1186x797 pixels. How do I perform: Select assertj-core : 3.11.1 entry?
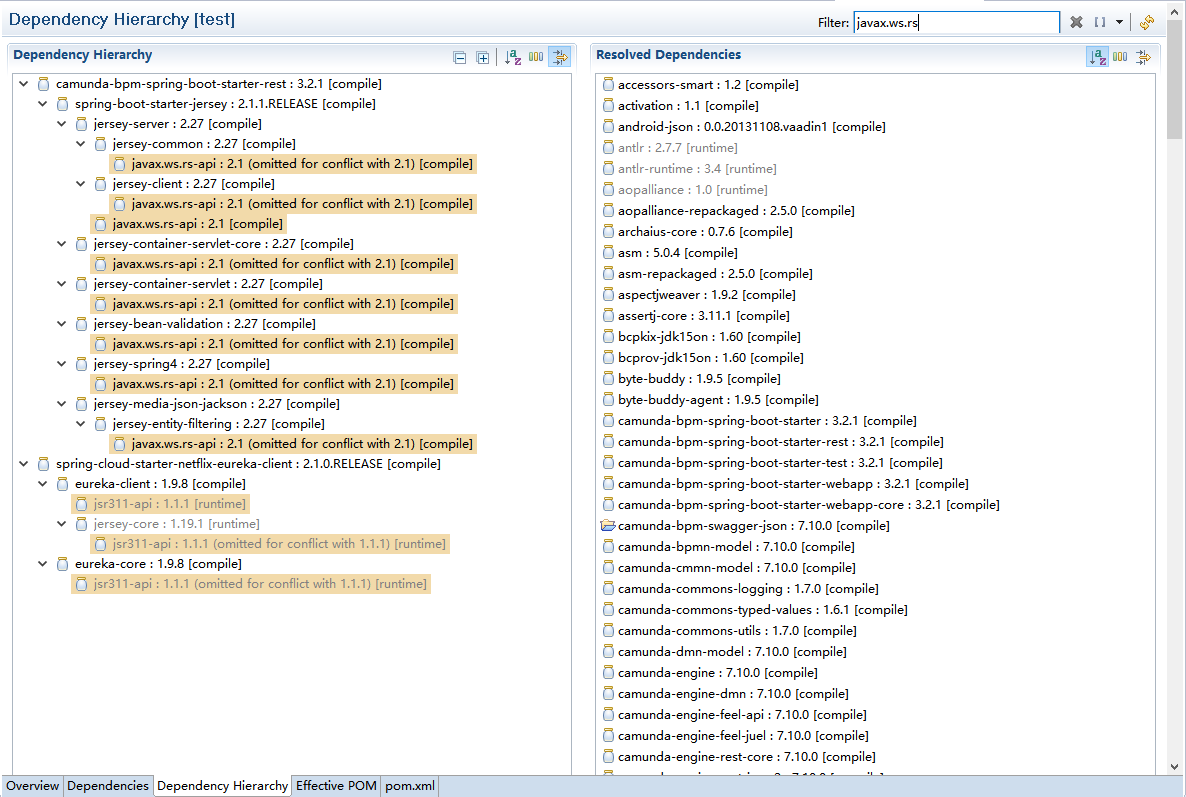(x=696, y=316)
